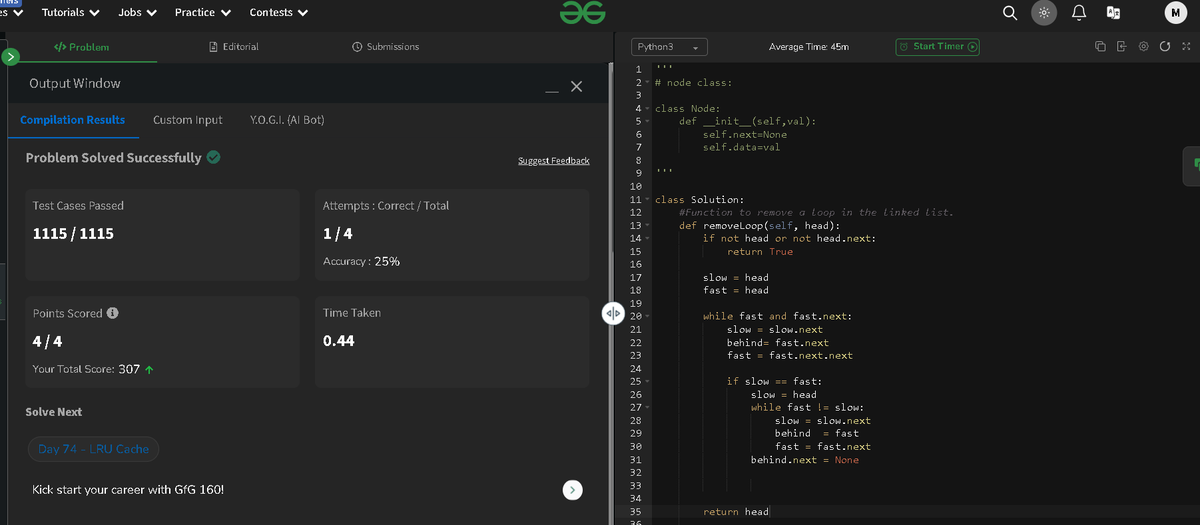Switch to the Problem tab
This screenshot has width=1200, height=525.
pos(81,47)
